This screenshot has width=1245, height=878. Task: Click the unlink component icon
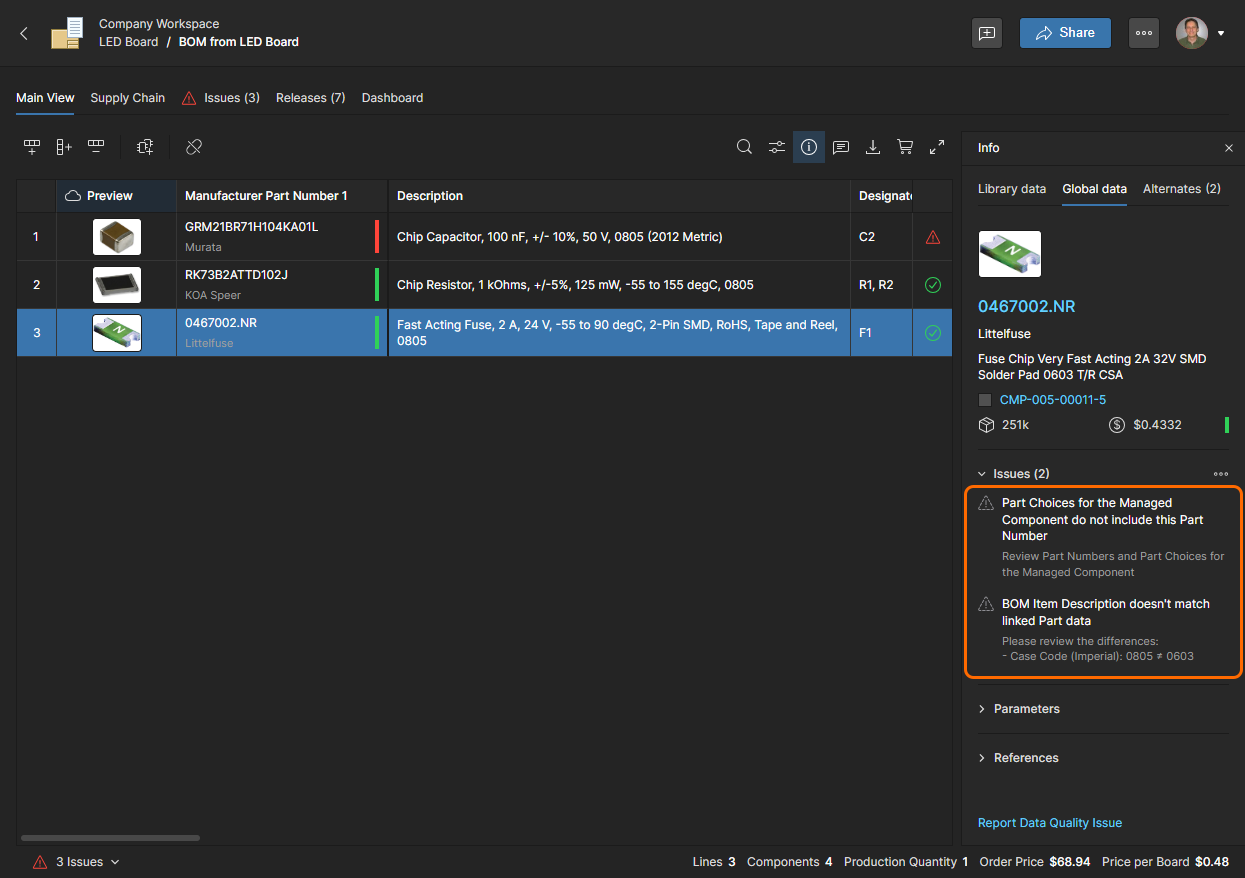click(x=194, y=147)
